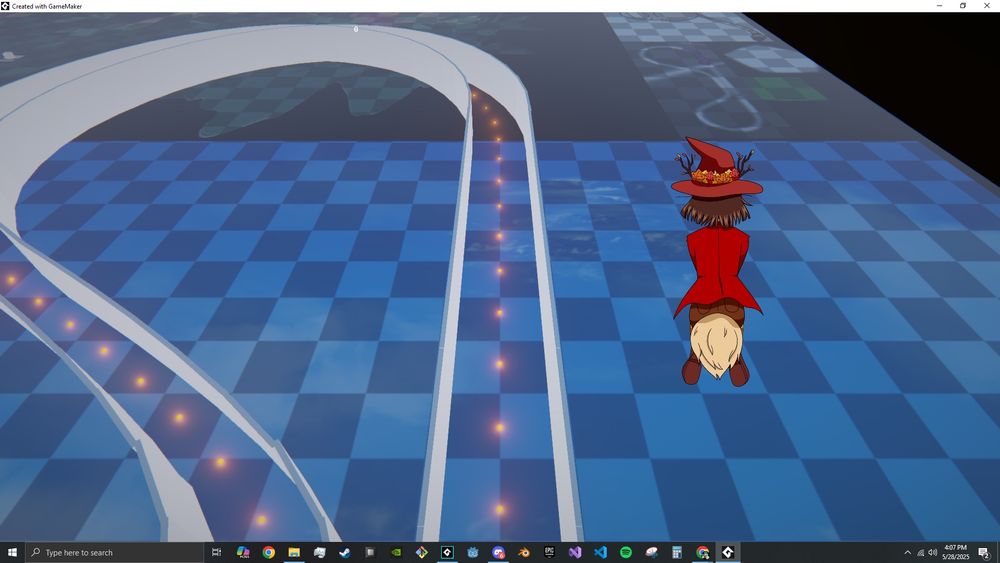This screenshot has height=563, width=1000.
Task: Restore down the GameMaker game window
Action: coord(963,6)
